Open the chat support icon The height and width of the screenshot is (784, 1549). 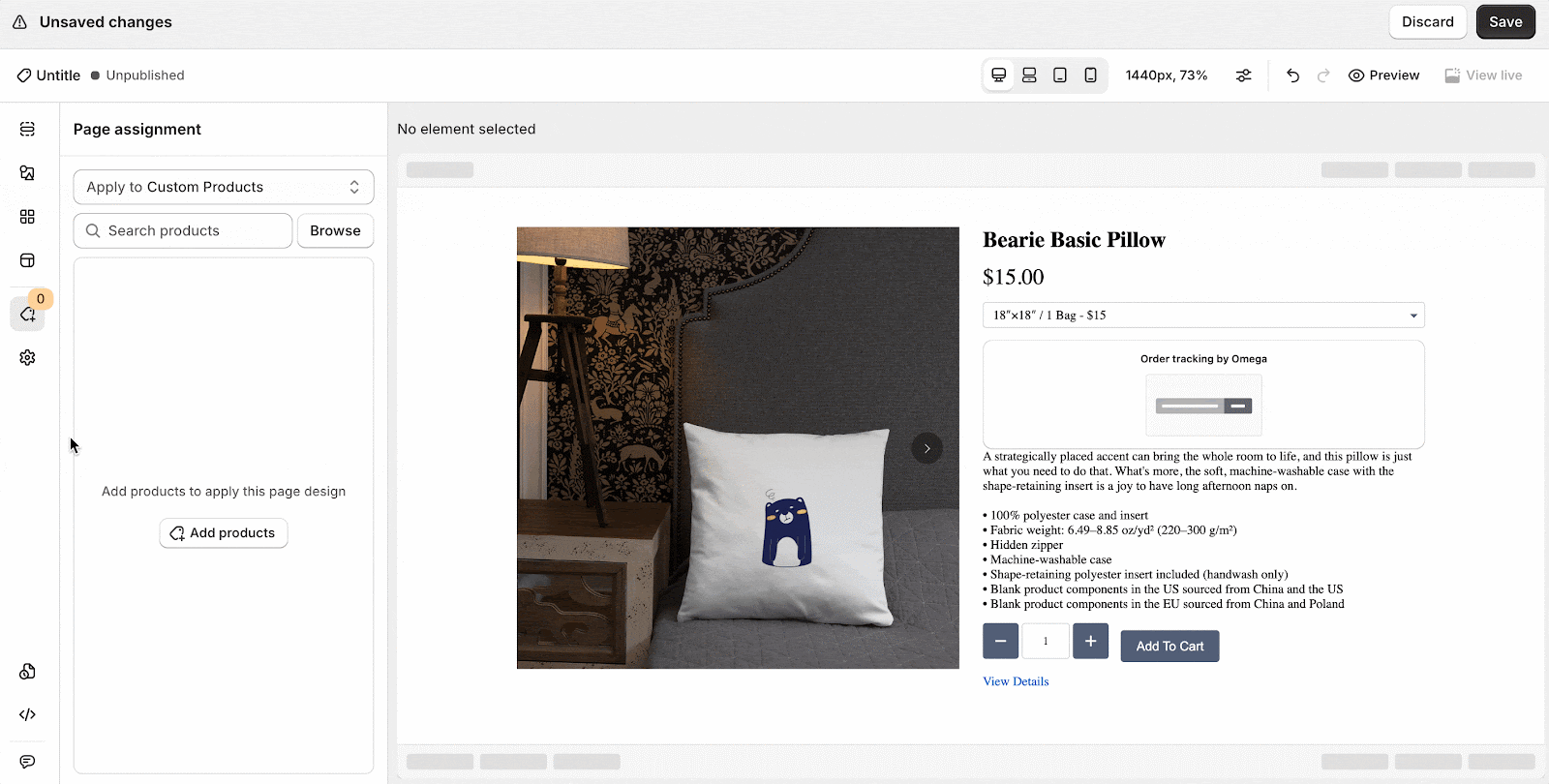[x=27, y=762]
